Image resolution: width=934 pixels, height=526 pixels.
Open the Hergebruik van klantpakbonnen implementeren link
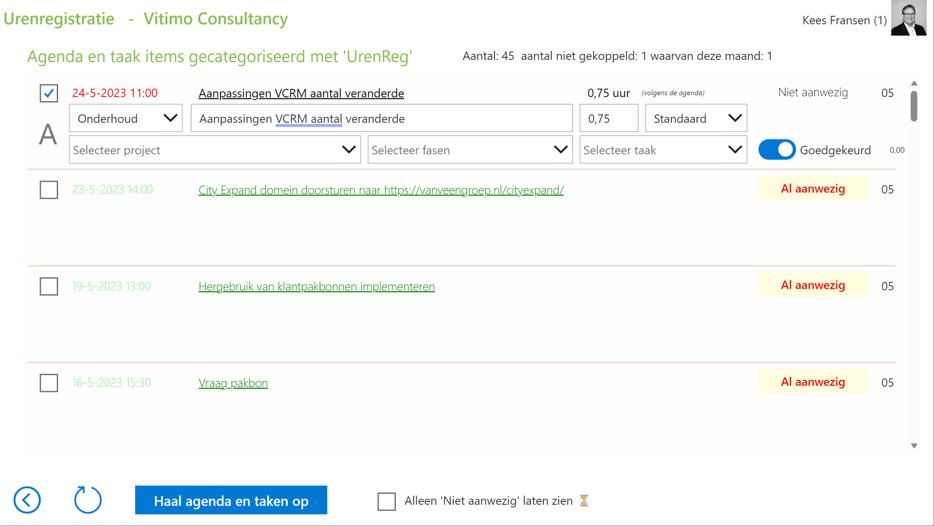coord(316,286)
